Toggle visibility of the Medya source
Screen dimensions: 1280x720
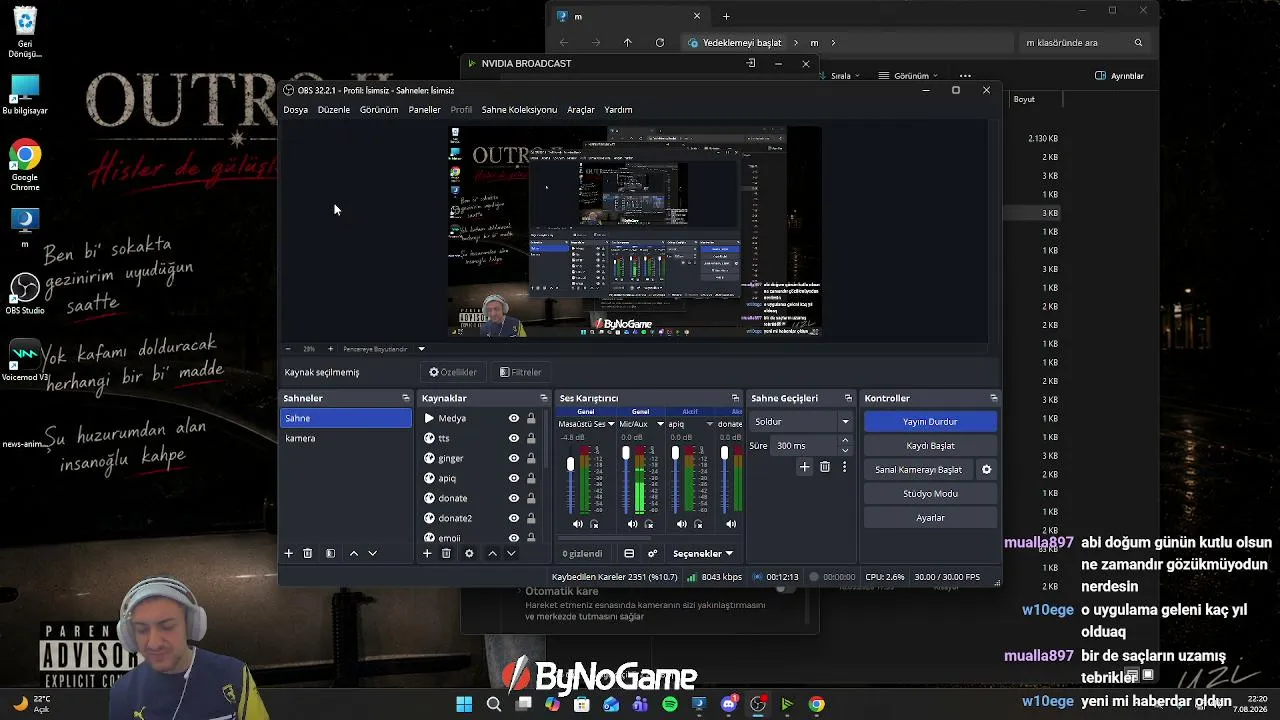click(514, 418)
